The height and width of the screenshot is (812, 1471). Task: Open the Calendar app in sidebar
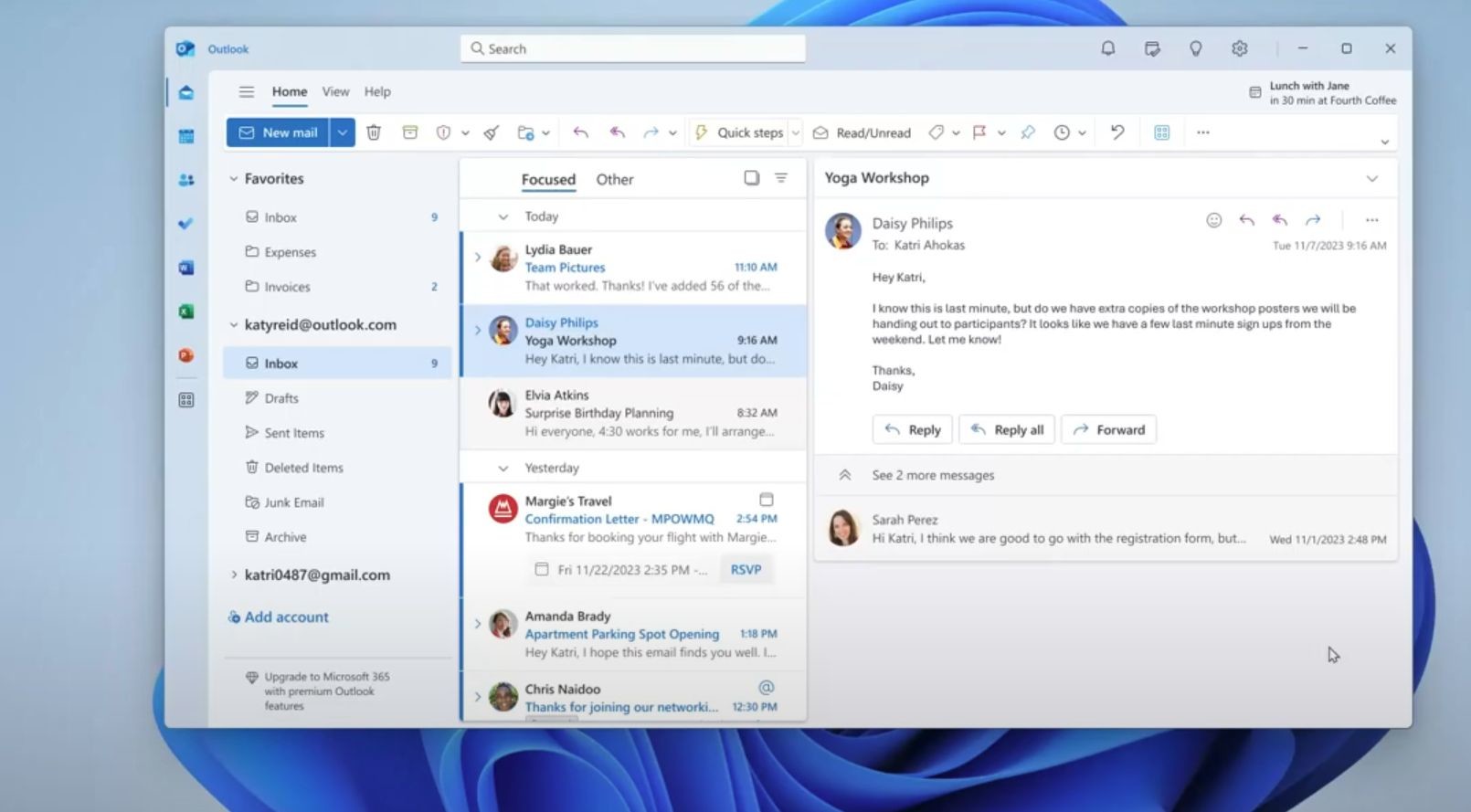(186, 136)
